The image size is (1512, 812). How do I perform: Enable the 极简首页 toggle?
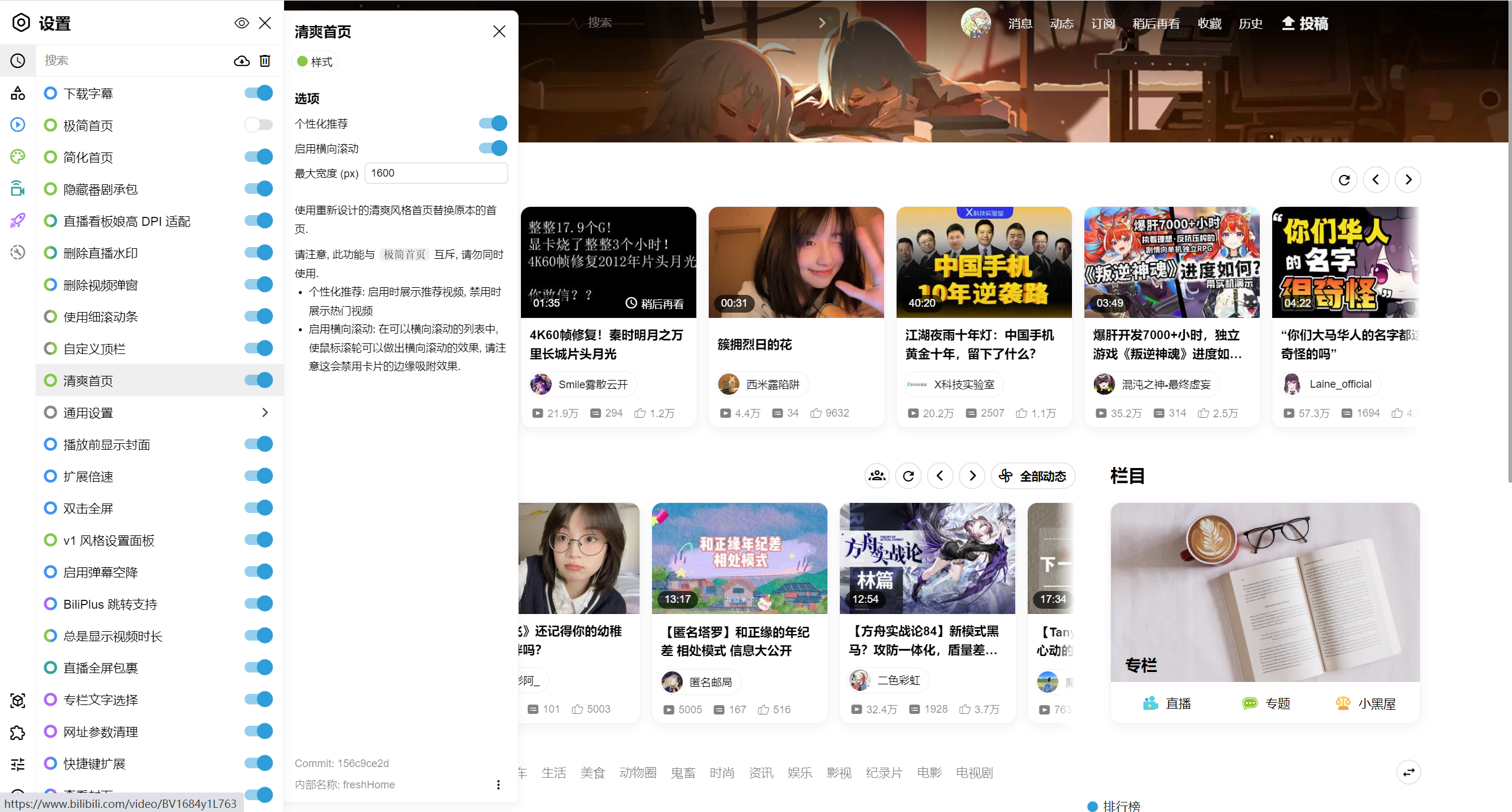click(x=258, y=125)
